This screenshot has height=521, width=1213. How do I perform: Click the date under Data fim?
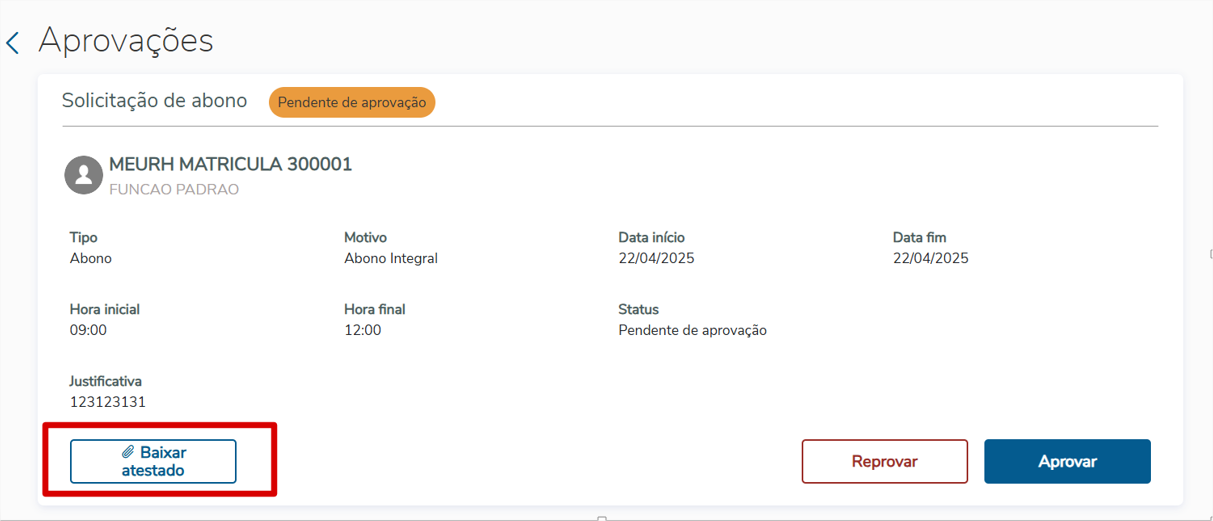[930, 258]
